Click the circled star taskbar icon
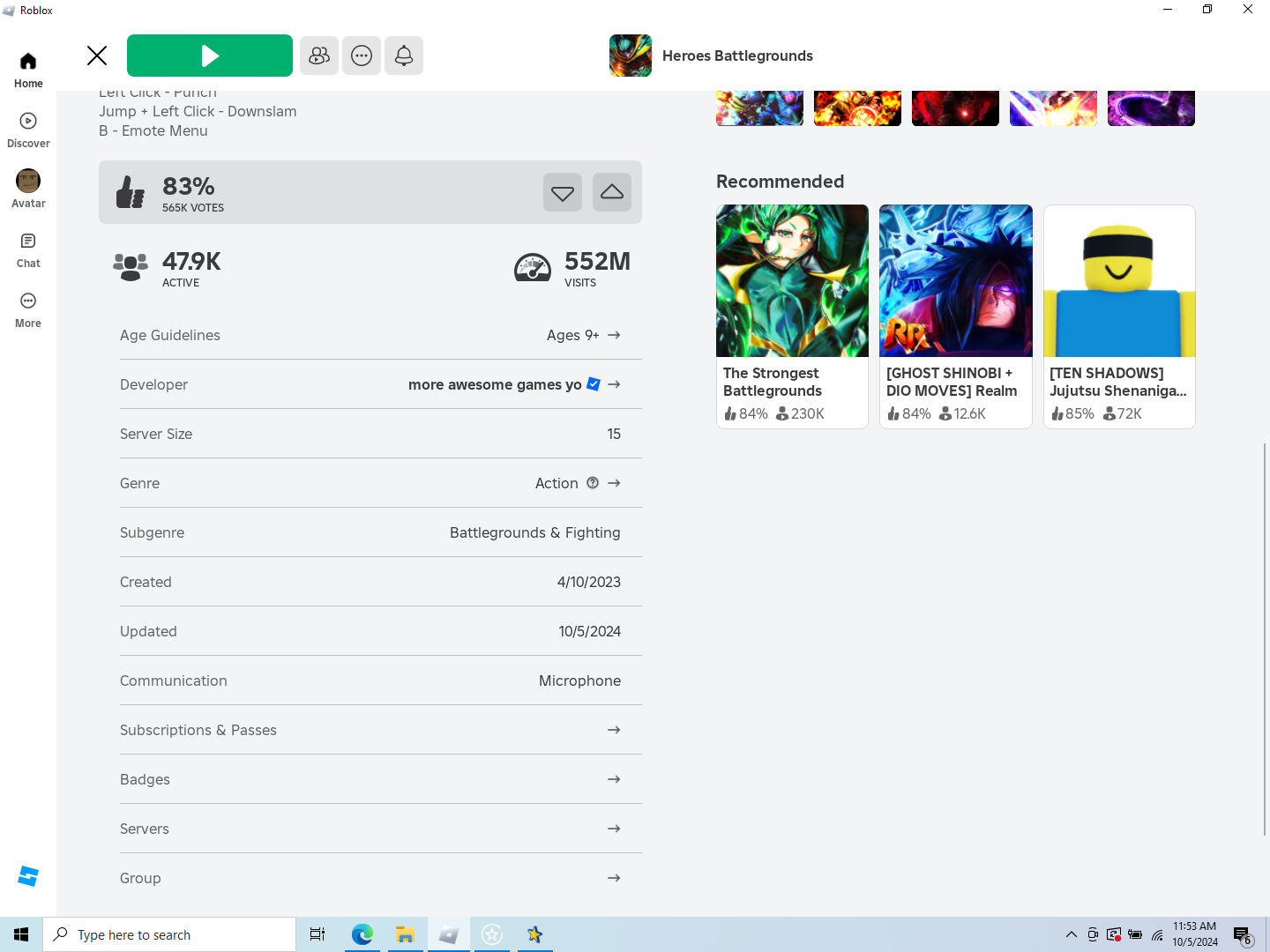This screenshot has height=952, width=1270. 491,934
